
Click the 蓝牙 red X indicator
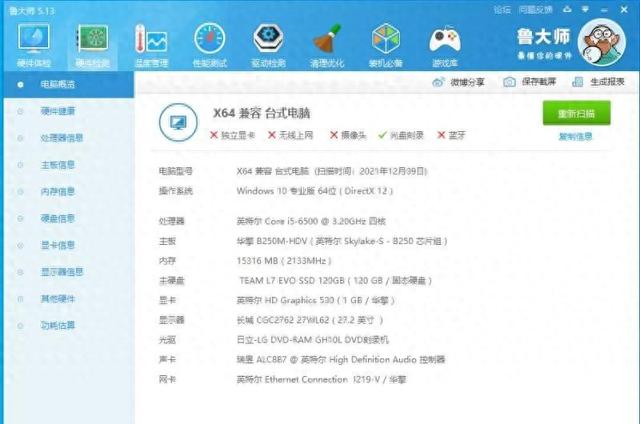441,135
